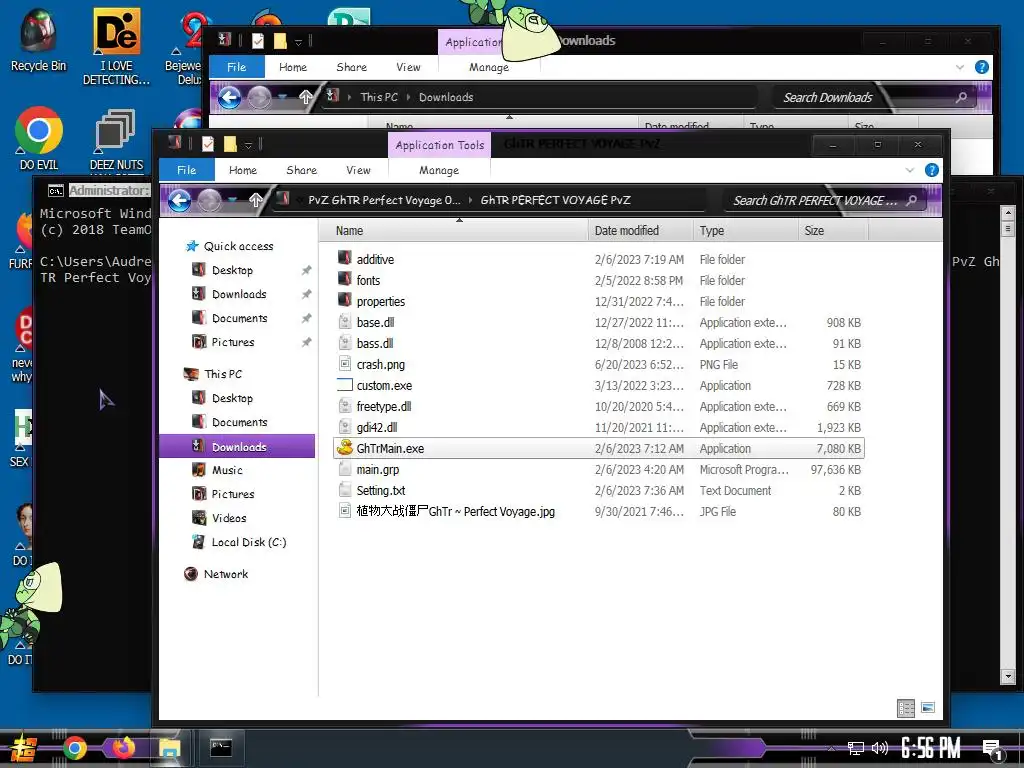Open View ribbon tab in GhTR window
Screen dimensions: 1024x768
[x=359, y=170]
